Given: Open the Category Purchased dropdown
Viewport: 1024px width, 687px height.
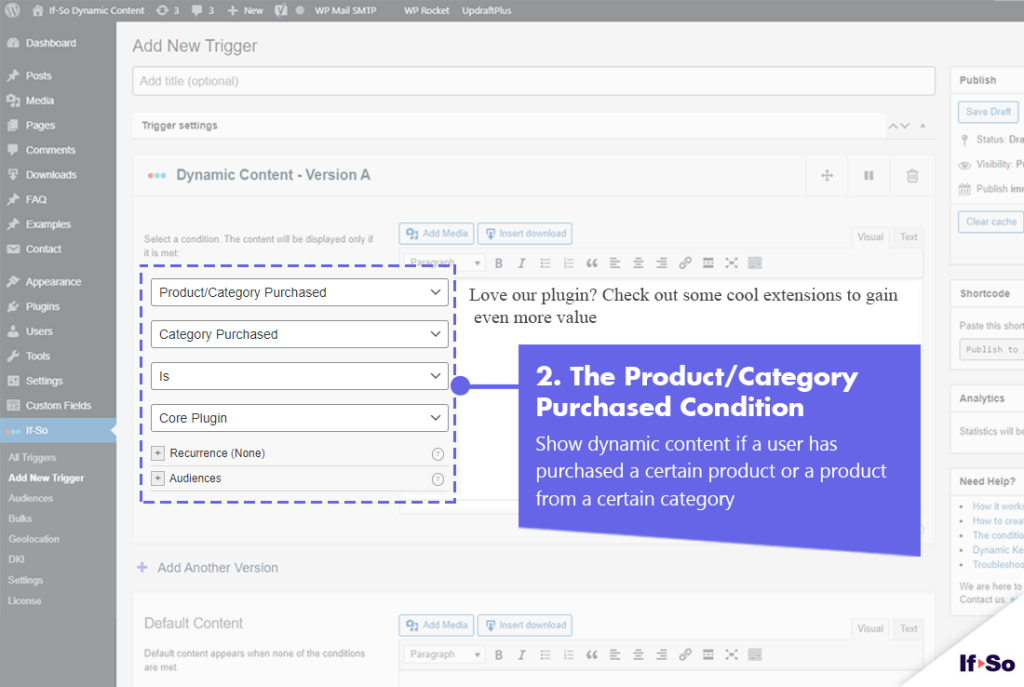Looking at the screenshot, I should click(299, 334).
